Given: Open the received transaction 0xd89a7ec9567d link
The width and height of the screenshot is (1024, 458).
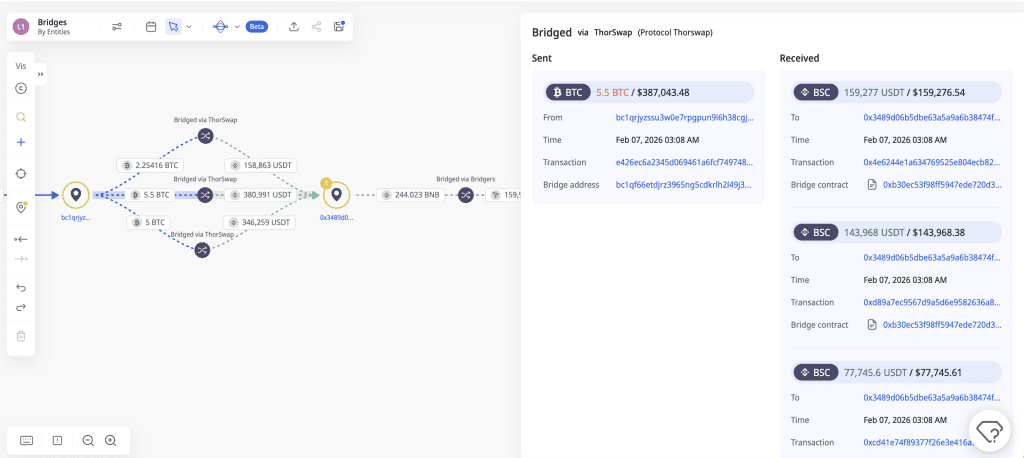Looking at the screenshot, I should [x=932, y=303].
